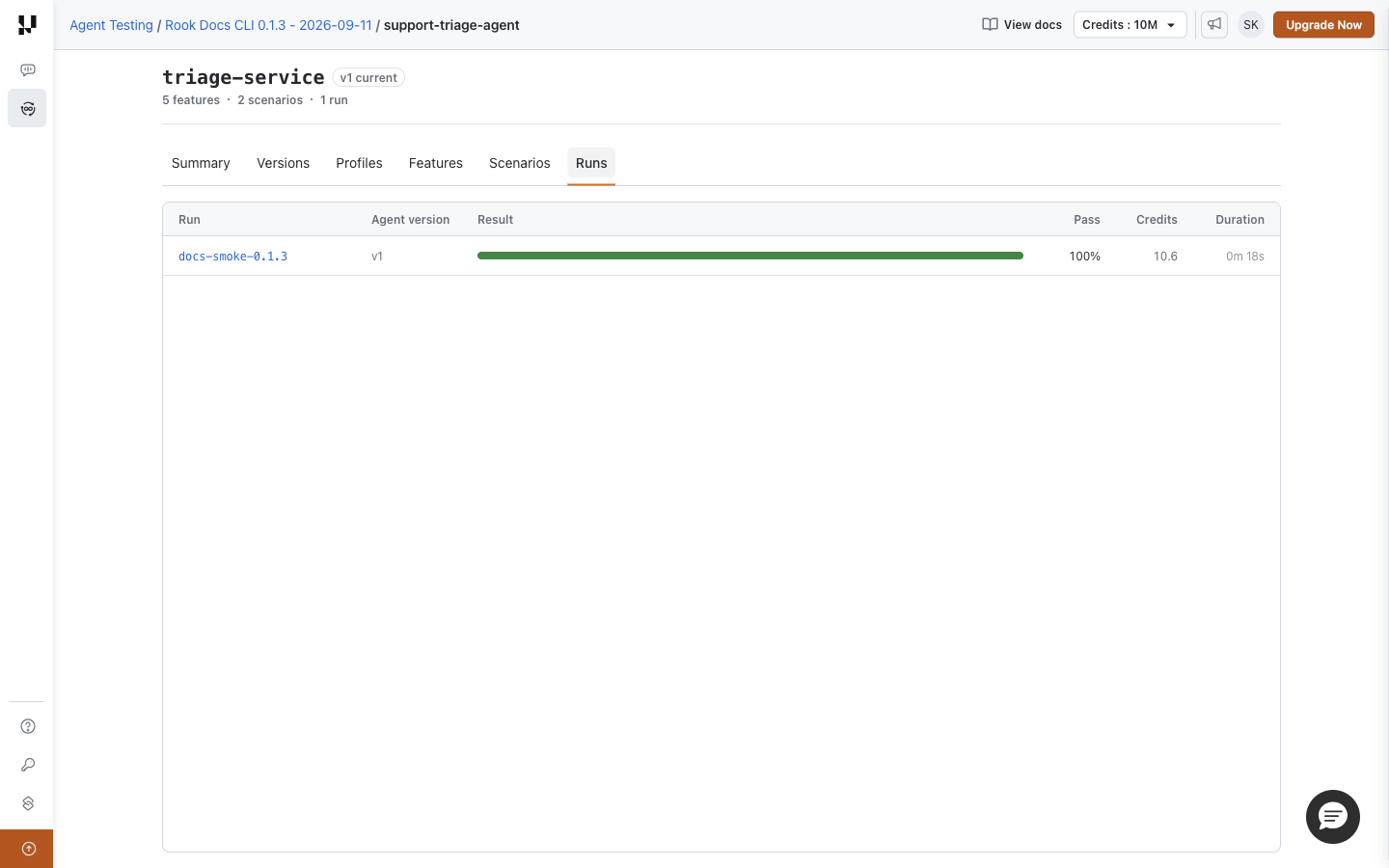Switch to the Summary tab
The image size is (1389, 868).
201,163
